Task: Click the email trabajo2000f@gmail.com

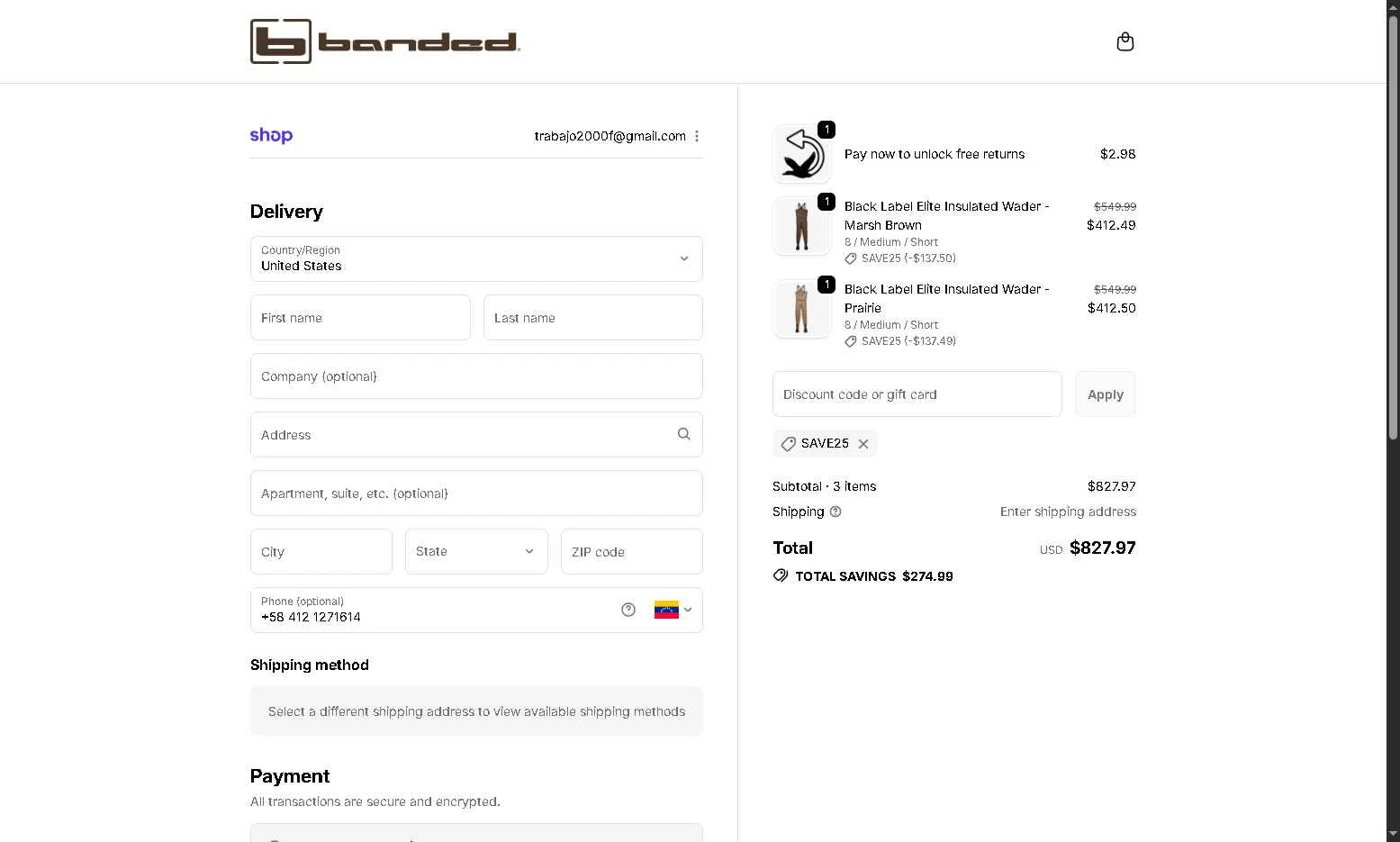Action: click(x=610, y=136)
